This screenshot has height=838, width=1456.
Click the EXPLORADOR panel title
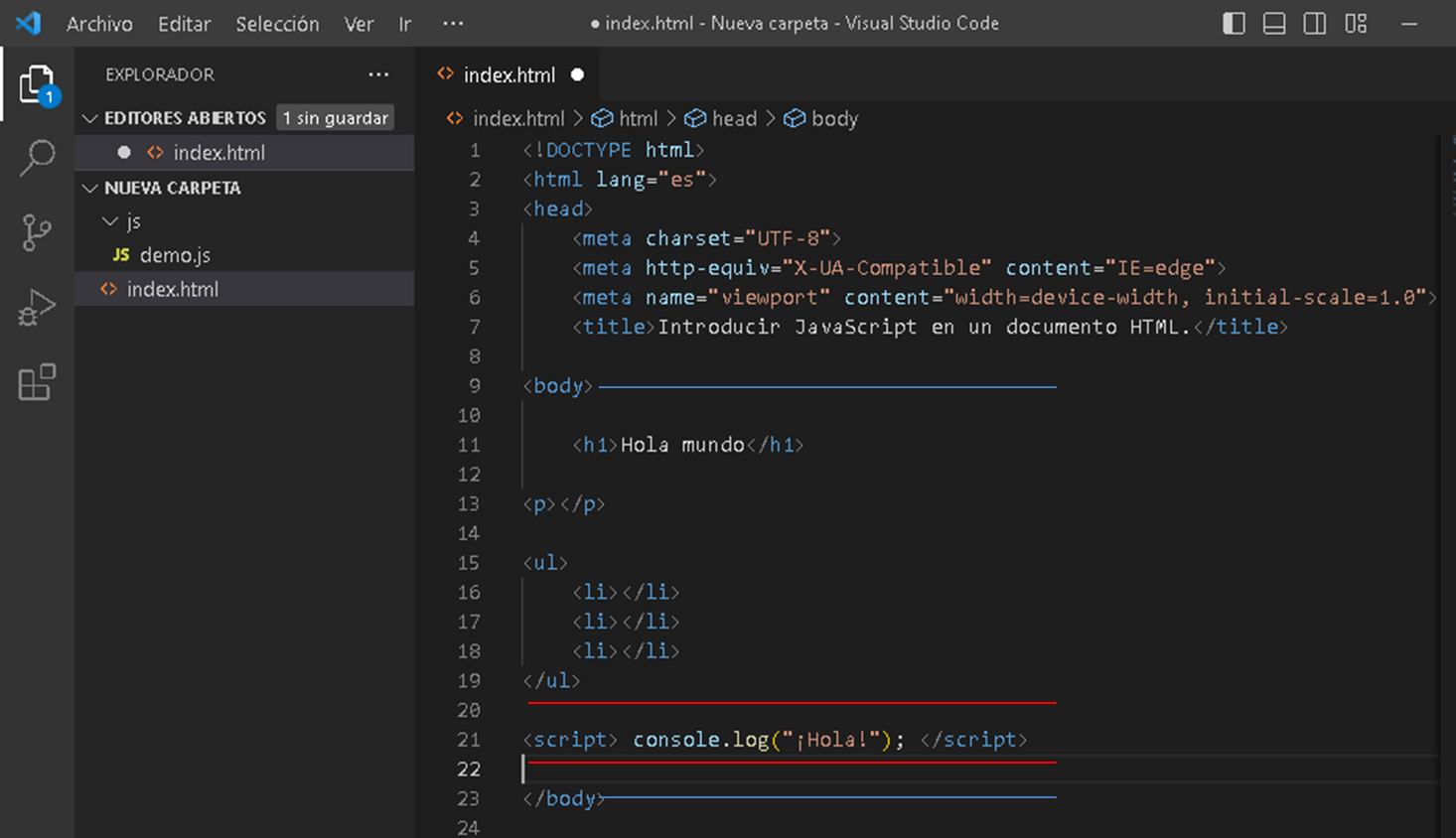coord(159,74)
